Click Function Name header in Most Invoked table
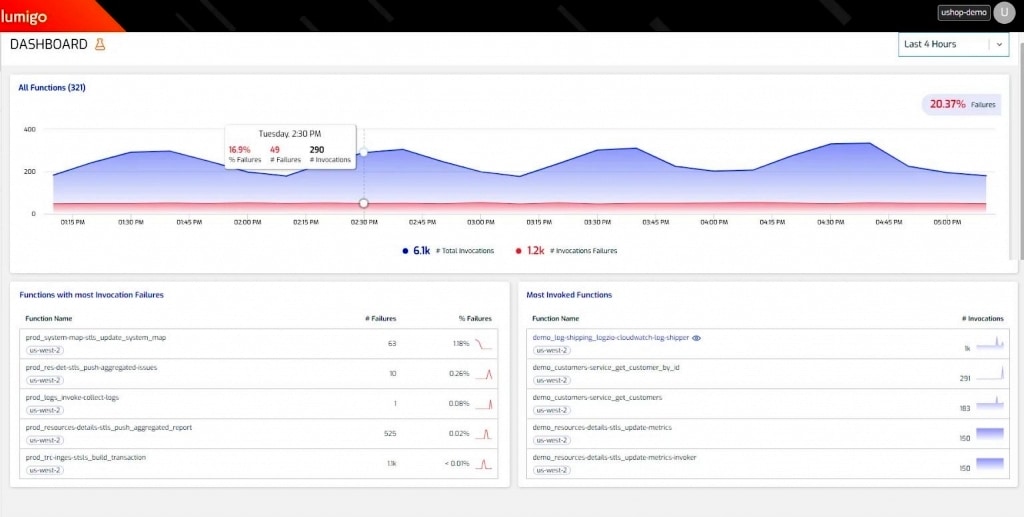The image size is (1024, 517). coord(556,319)
